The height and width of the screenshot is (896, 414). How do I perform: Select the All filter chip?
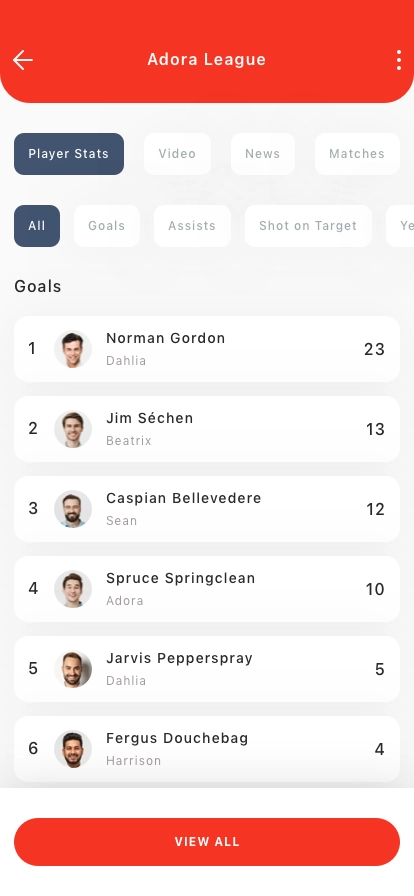[37, 226]
